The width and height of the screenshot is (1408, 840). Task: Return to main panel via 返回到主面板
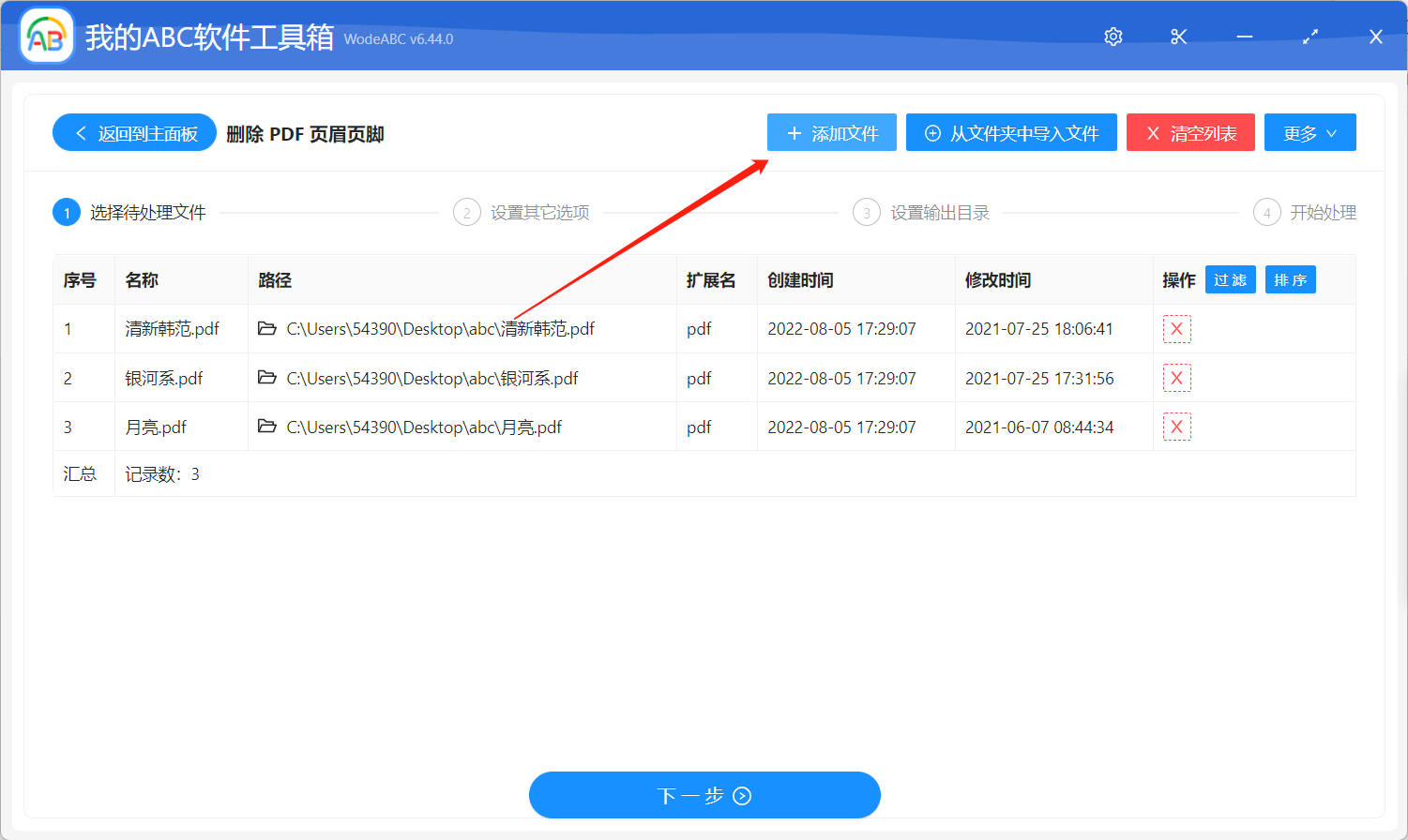(134, 132)
